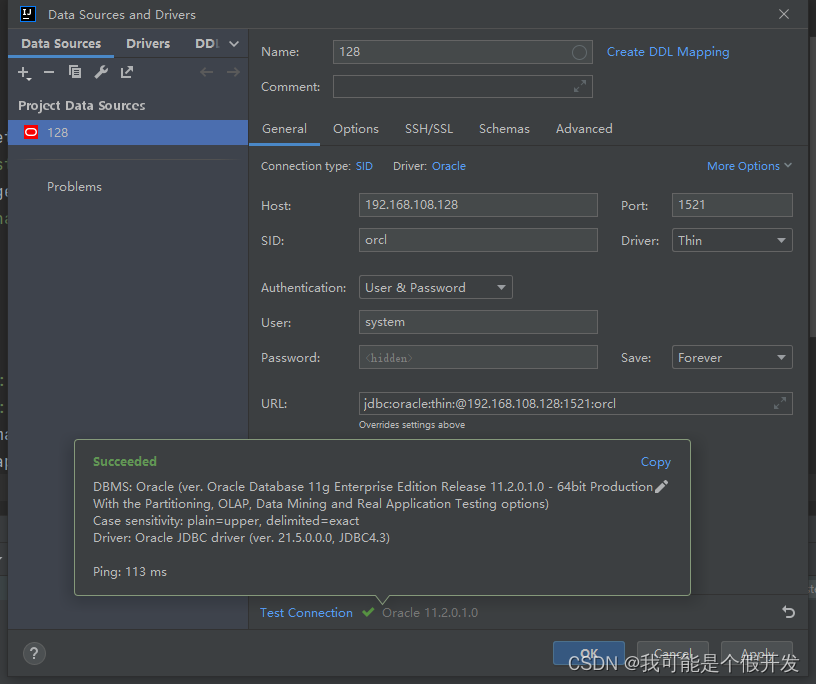Open the Authentication dropdown
Screen dimensions: 816x684
click(x=436, y=287)
